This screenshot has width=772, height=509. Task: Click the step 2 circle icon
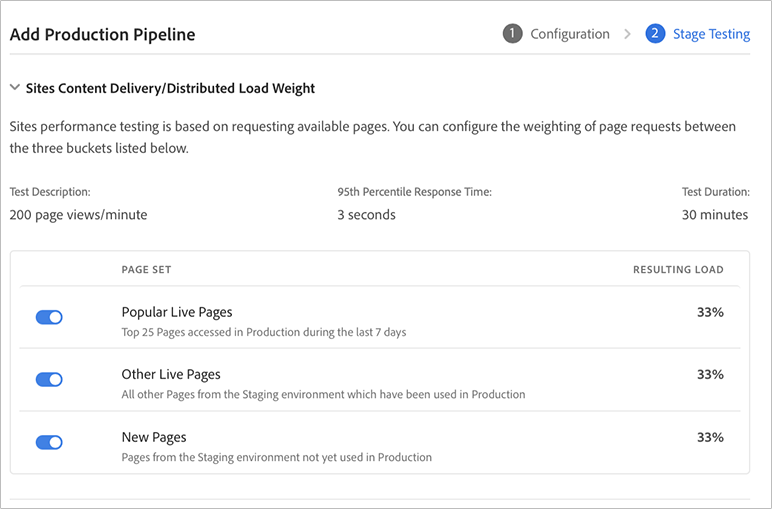tap(655, 34)
